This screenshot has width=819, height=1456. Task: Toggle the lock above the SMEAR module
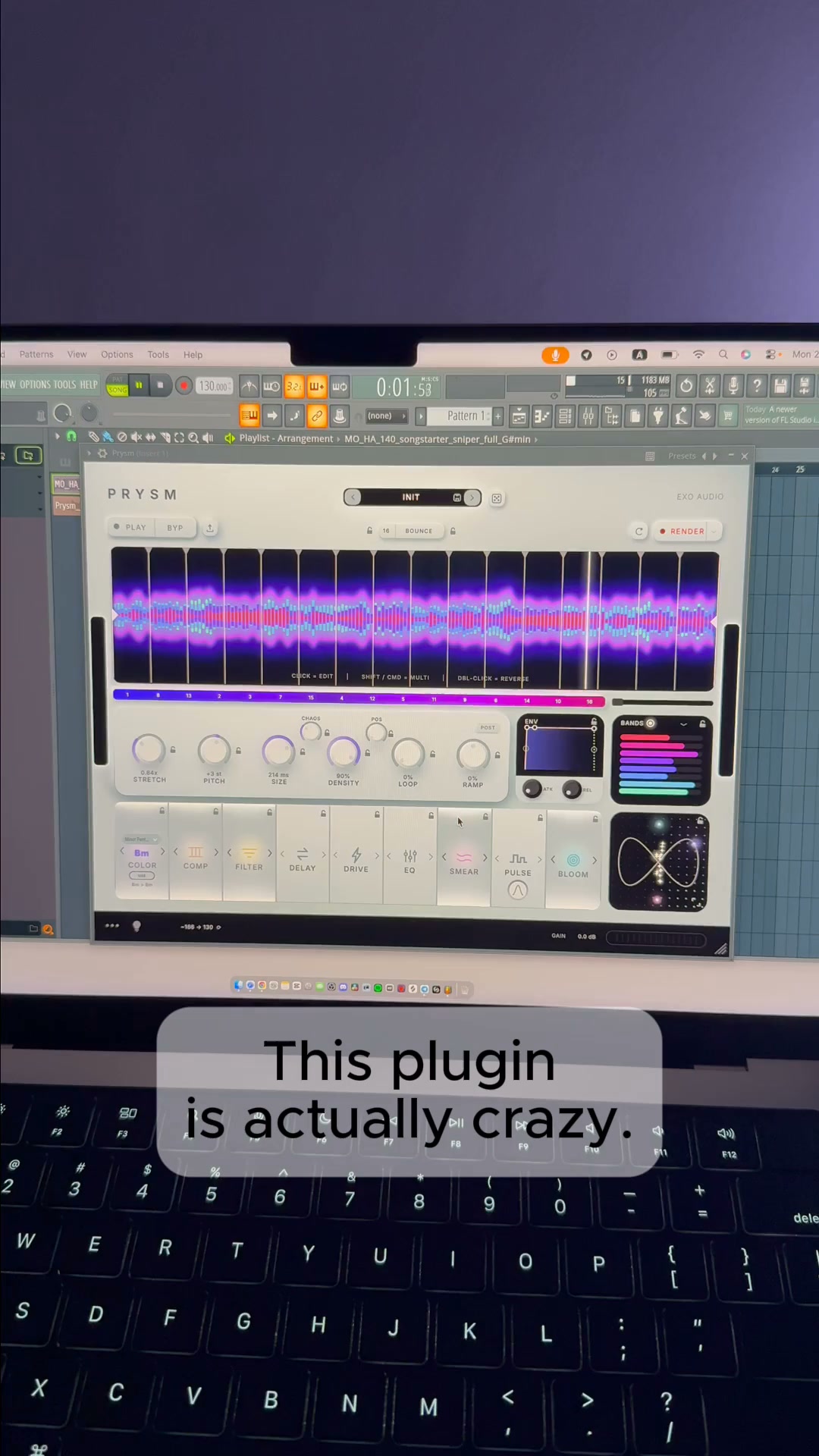pos(486,817)
